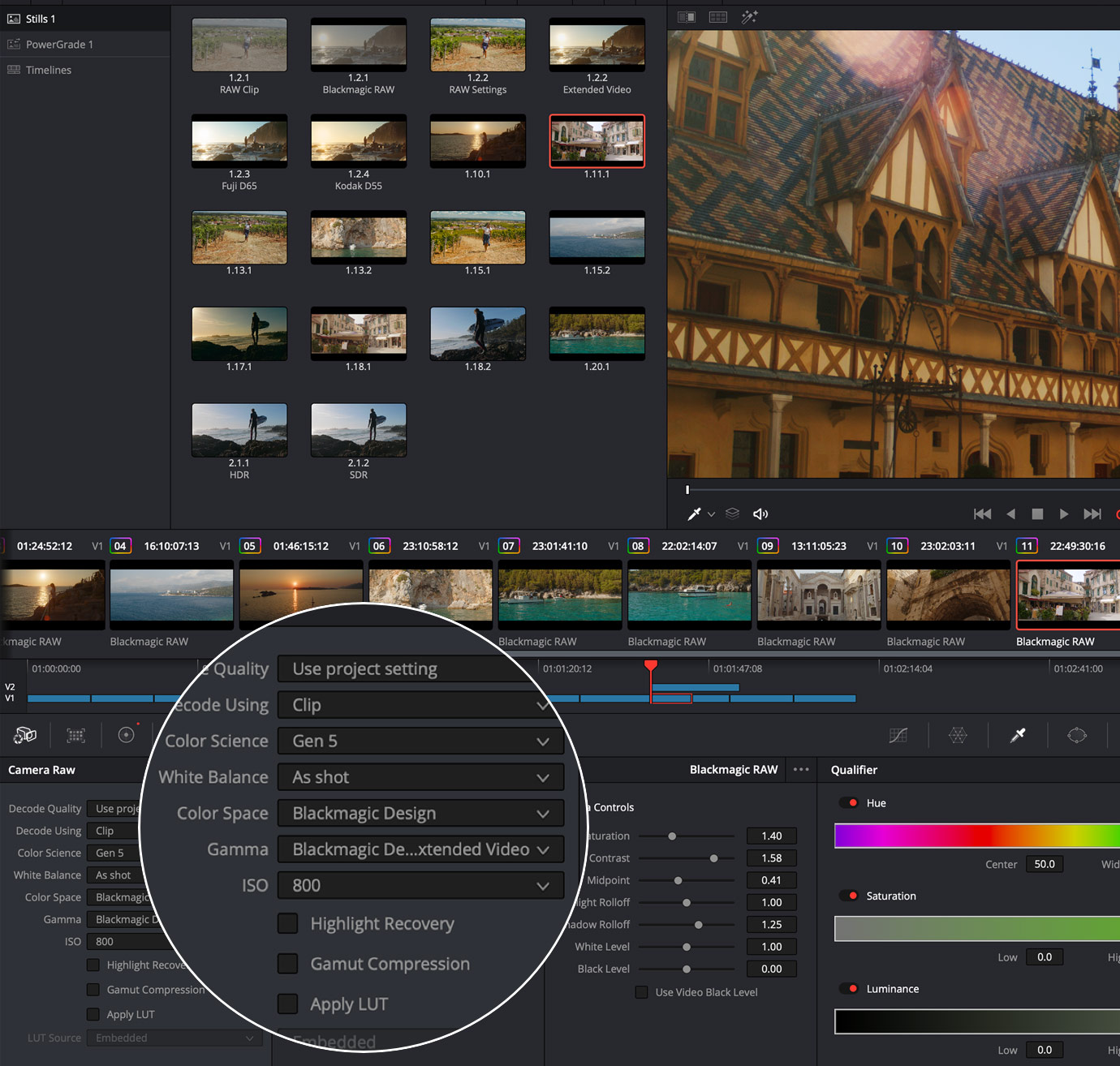Image resolution: width=1120 pixels, height=1066 pixels.
Task: Select the Color Match tool icon
Action: pos(75,735)
